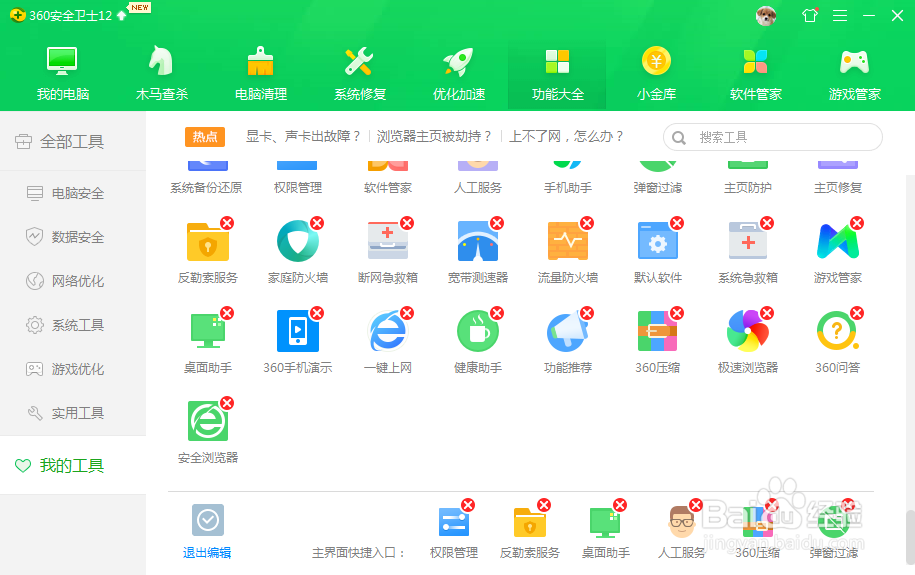
Task: Switch to 木马查杀 top tab
Action: coord(162,74)
